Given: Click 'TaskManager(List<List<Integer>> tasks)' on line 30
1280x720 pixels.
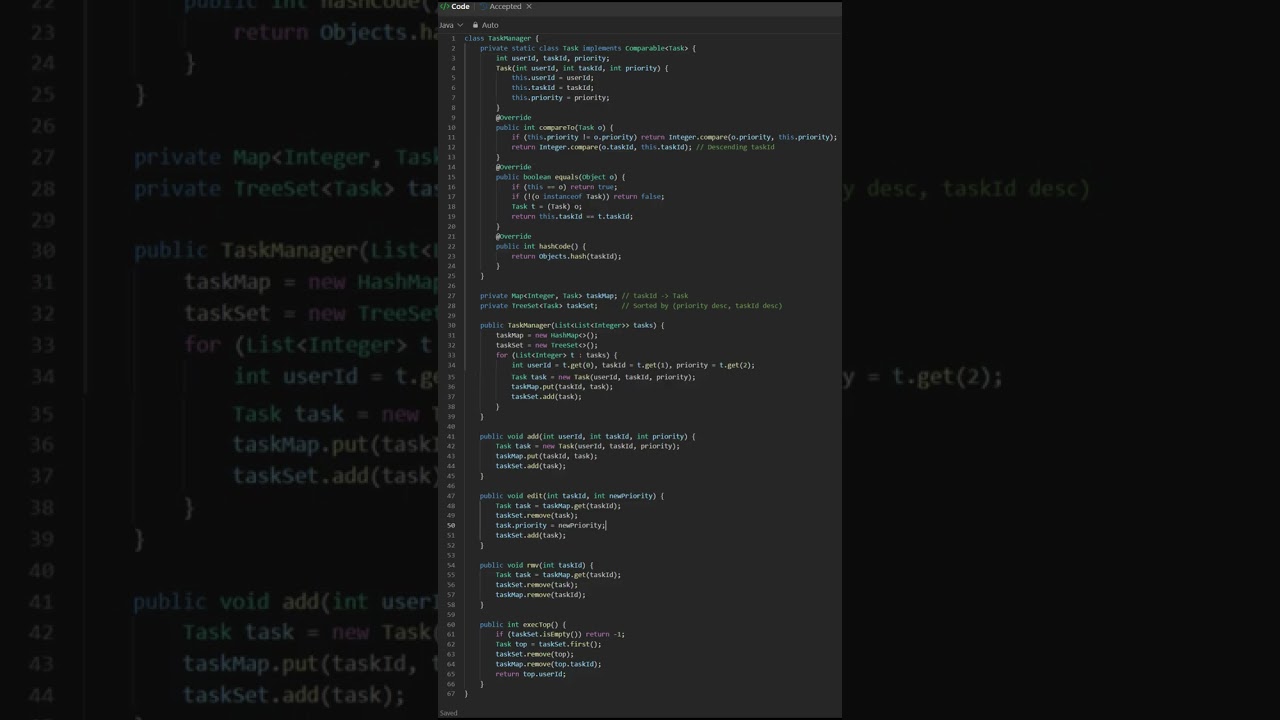Looking at the screenshot, I should coord(582,325).
